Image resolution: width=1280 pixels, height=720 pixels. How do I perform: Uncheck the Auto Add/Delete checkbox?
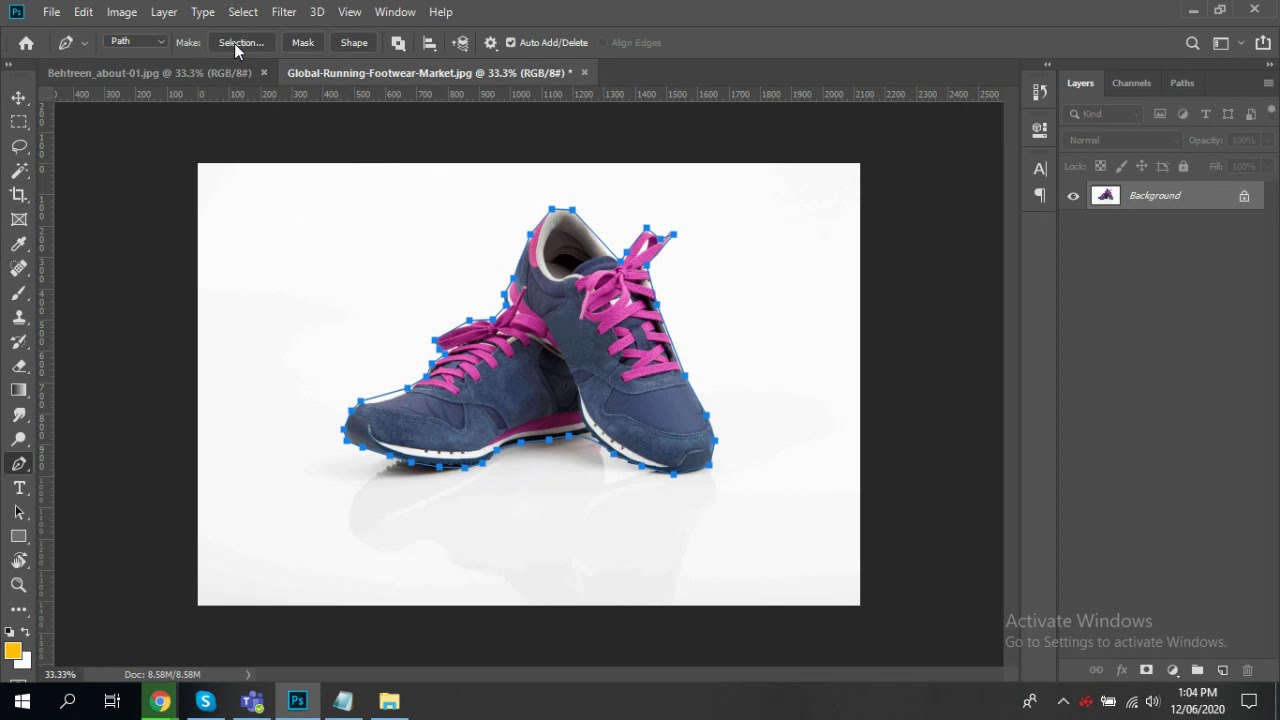[x=511, y=43]
